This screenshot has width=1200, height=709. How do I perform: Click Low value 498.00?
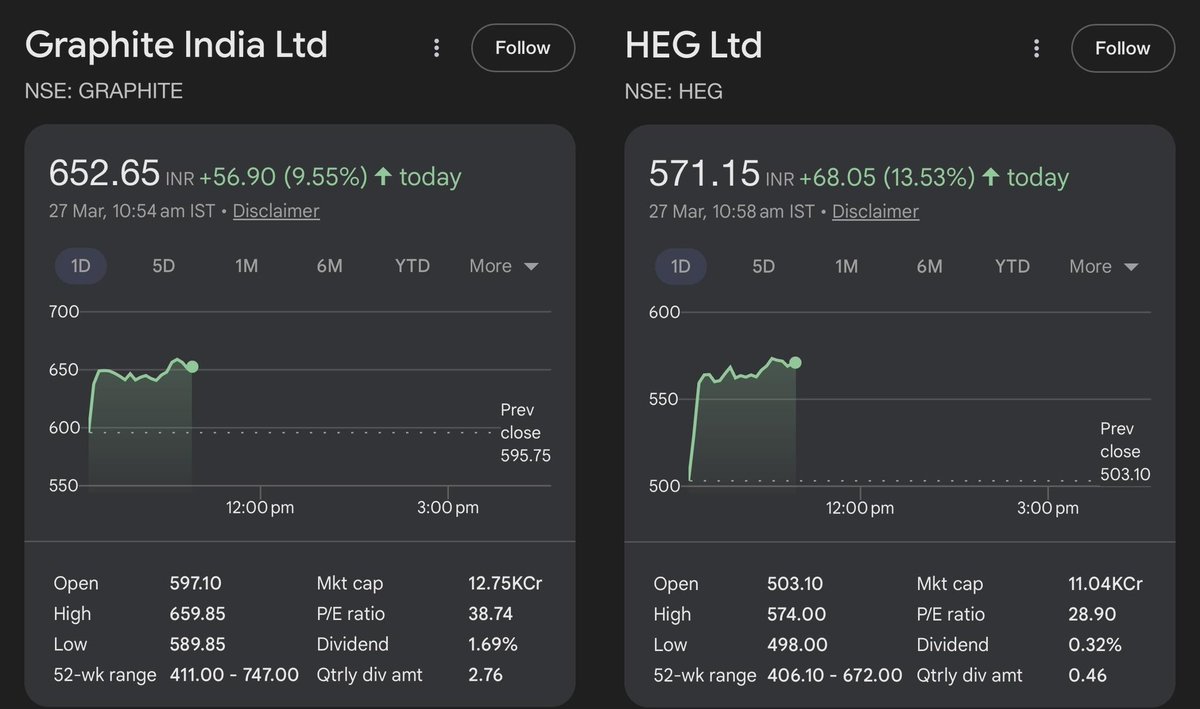[x=796, y=645]
